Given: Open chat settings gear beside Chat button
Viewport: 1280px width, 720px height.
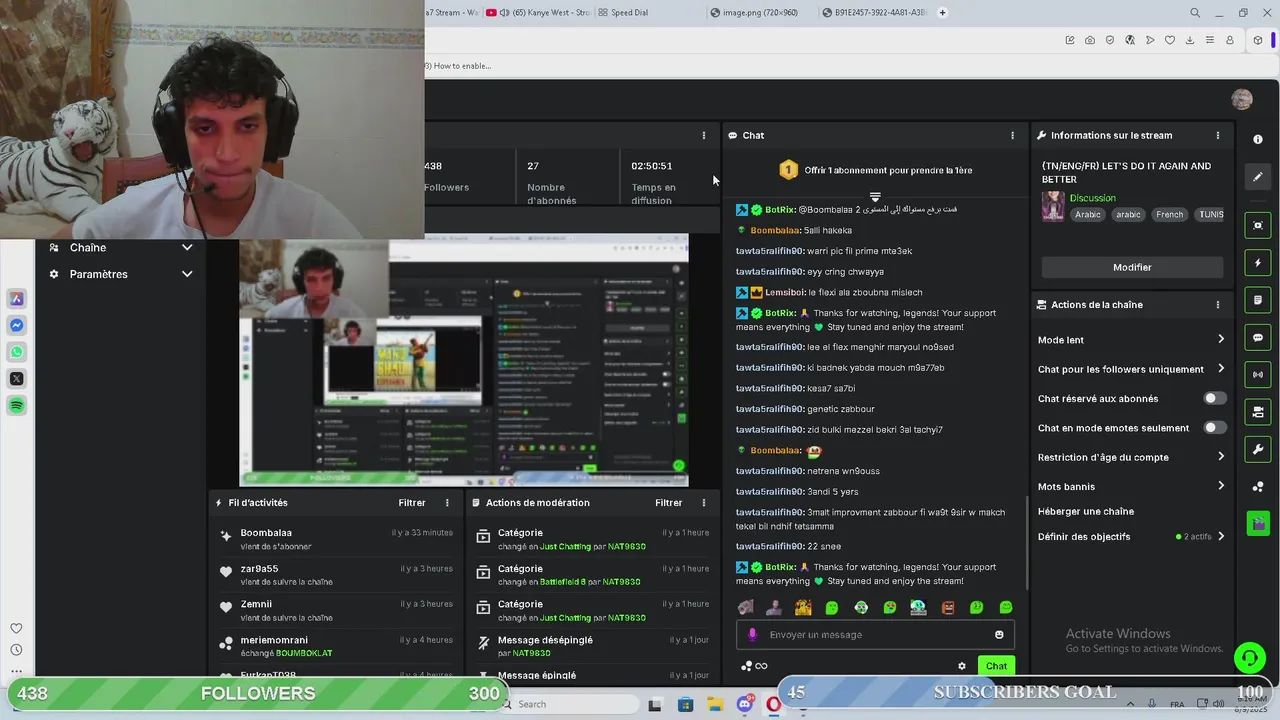Looking at the screenshot, I should [x=962, y=666].
